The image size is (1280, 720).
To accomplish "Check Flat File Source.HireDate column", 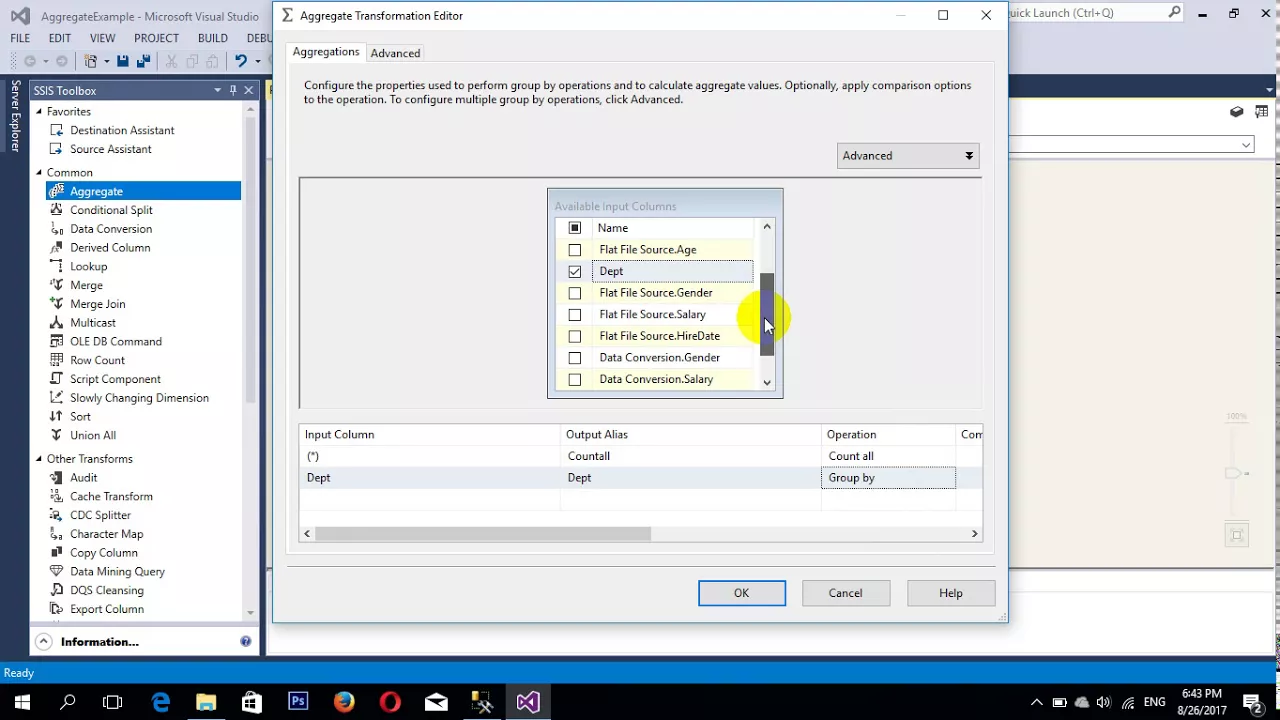I will pyautogui.click(x=575, y=336).
